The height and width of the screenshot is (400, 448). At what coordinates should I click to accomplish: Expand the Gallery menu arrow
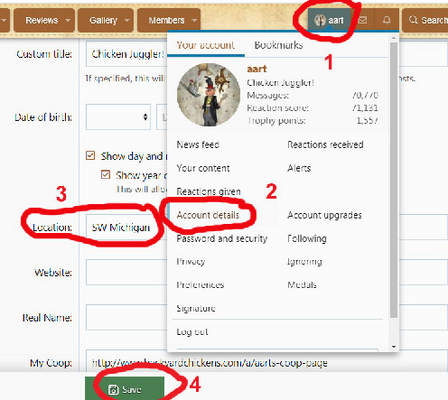[127, 20]
